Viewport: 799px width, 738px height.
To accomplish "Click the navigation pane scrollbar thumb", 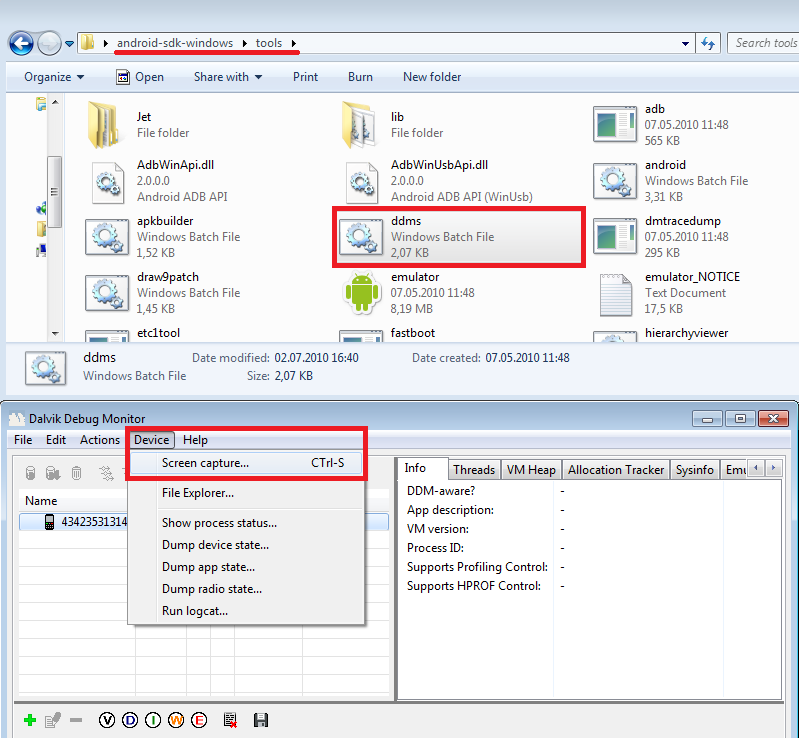I will [55, 192].
